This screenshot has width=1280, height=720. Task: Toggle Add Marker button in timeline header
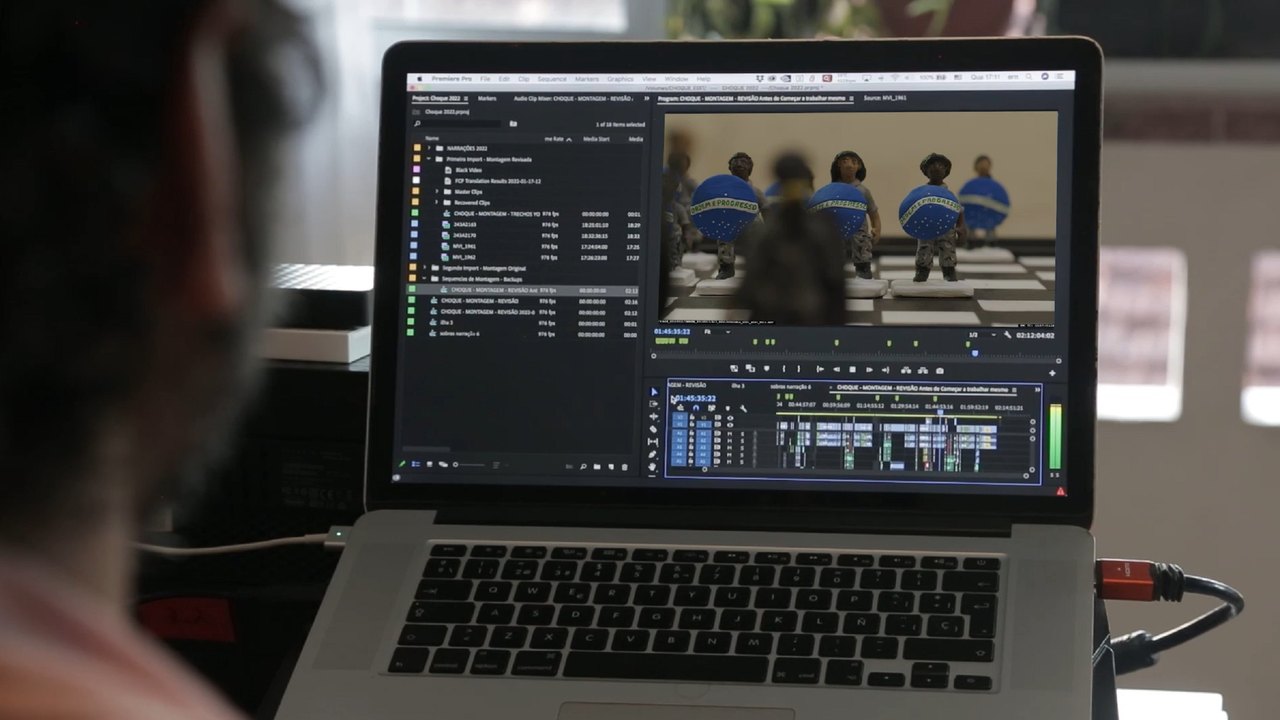click(x=727, y=409)
